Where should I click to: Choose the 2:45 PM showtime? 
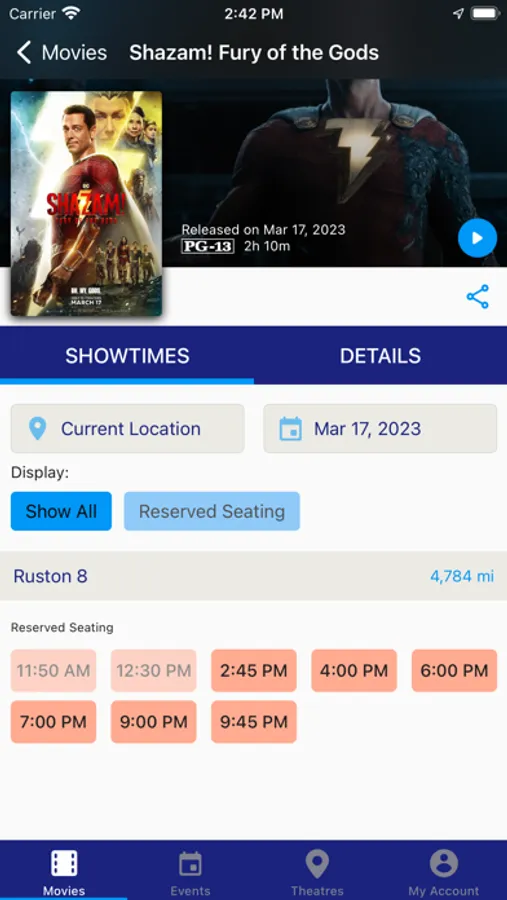[254, 670]
